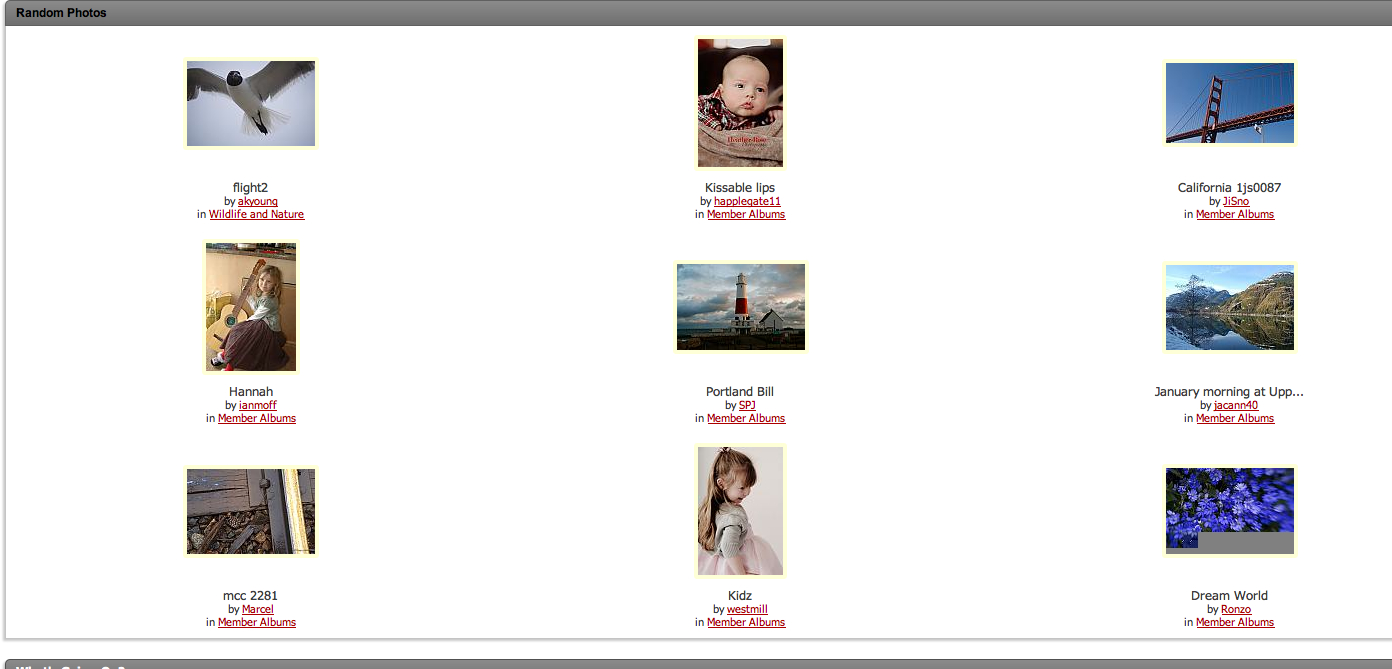Click the Marcel author link
1392x669 pixels.
[257, 610]
